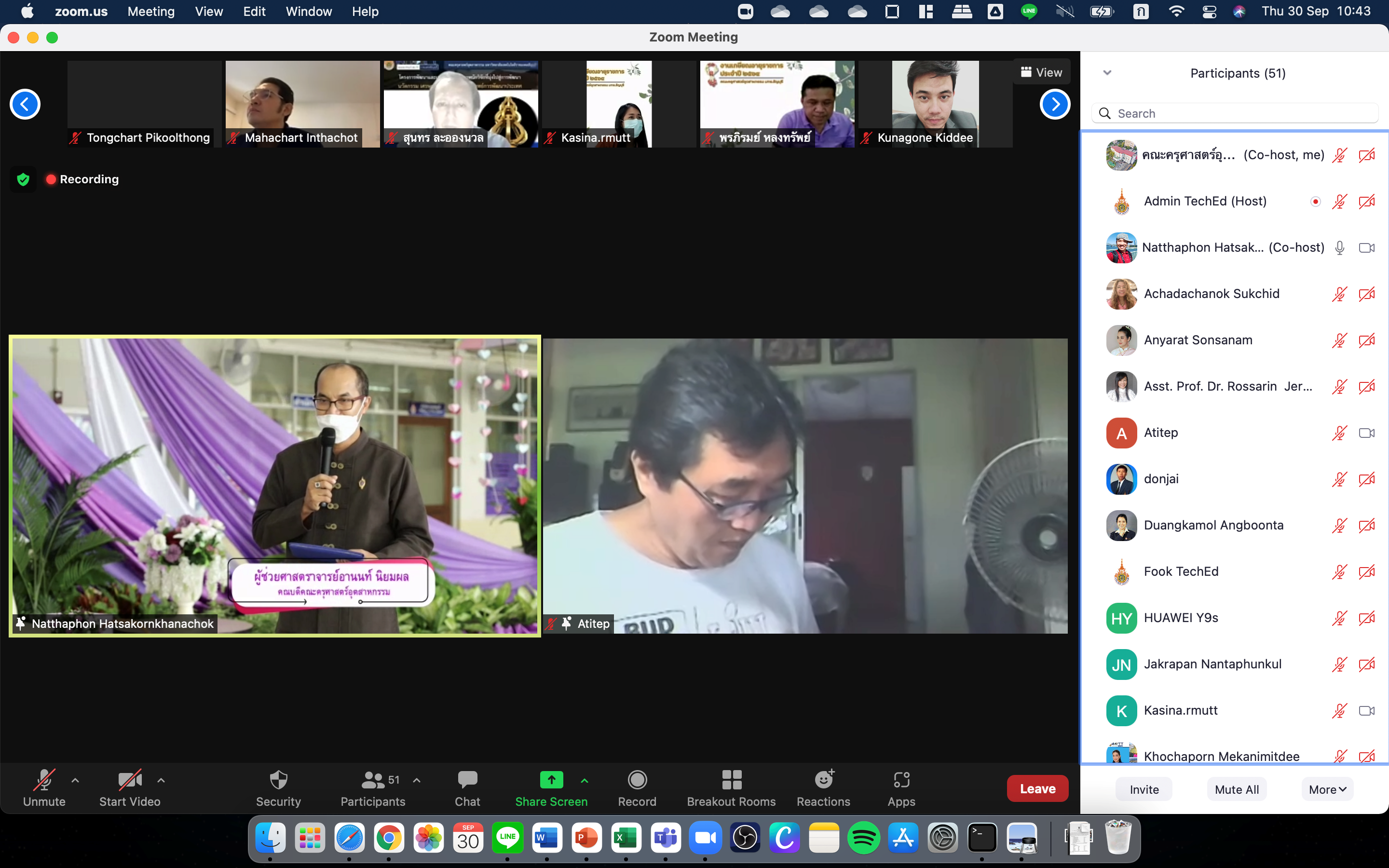Toggle Natthaphon Hatsak's microphone in participants list
This screenshot has height=868, width=1389.
click(x=1339, y=248)
